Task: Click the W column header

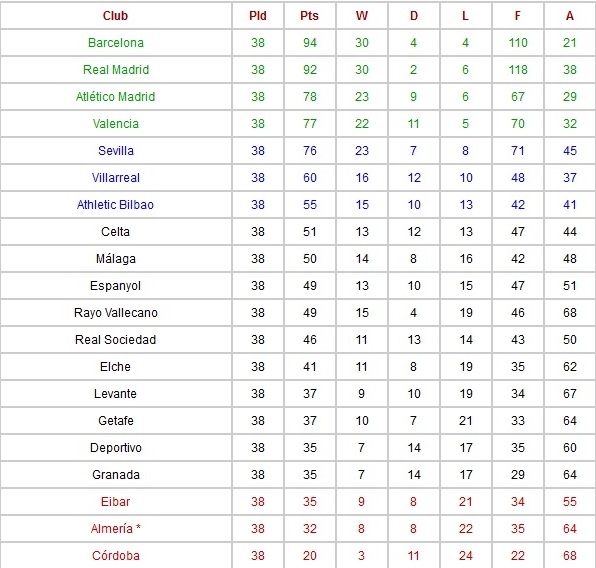Action: [x=361, y=16]
